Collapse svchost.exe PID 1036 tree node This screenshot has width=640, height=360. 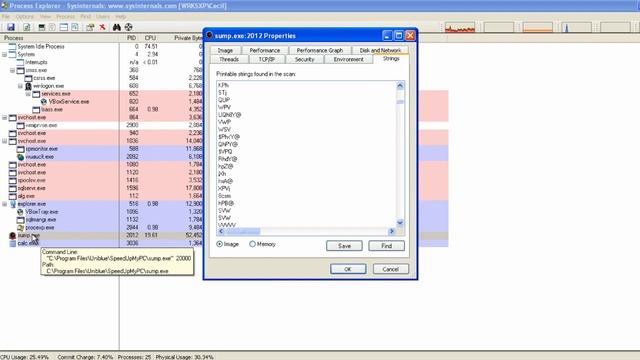4,141
